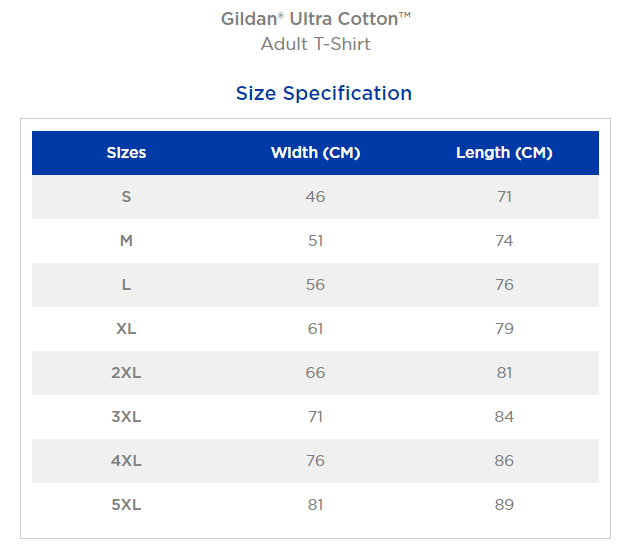Click length value 89 for size 5XL

(x=504, y=504)
